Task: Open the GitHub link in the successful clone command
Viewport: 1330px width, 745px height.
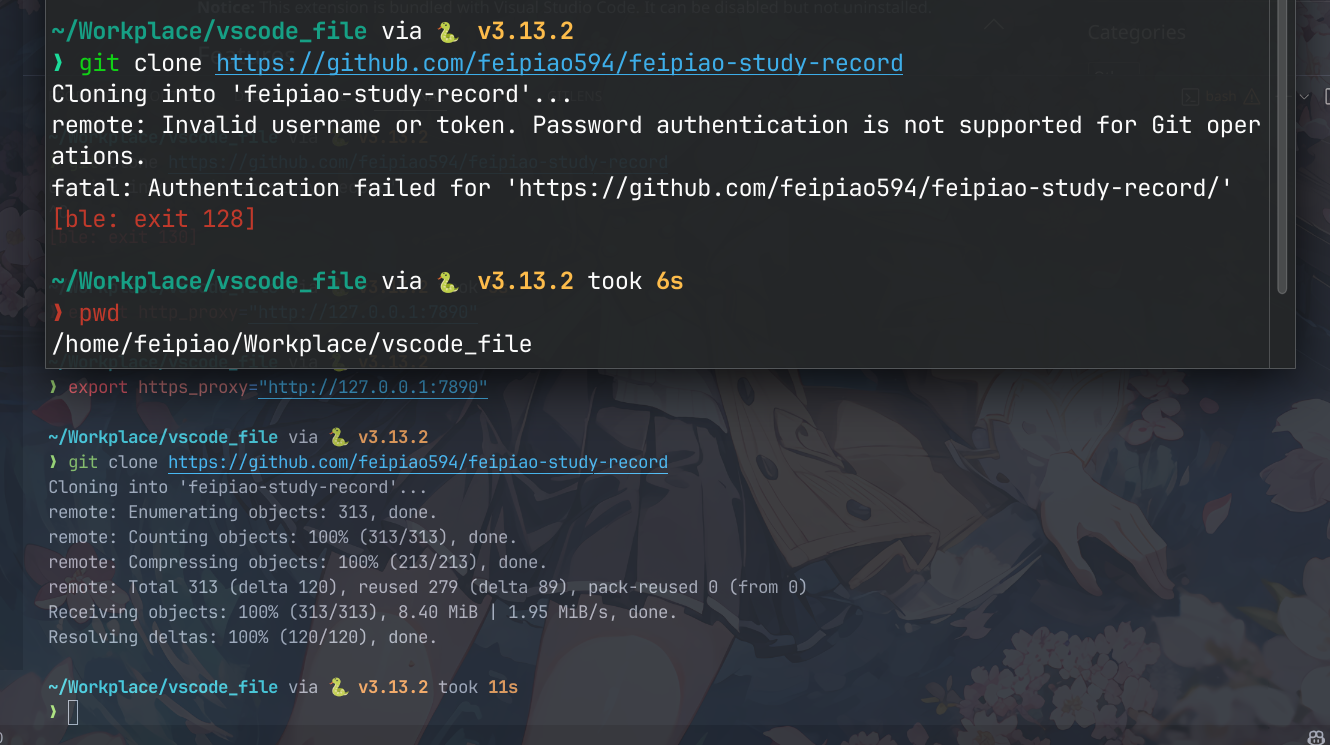Action: click(417, 462)
